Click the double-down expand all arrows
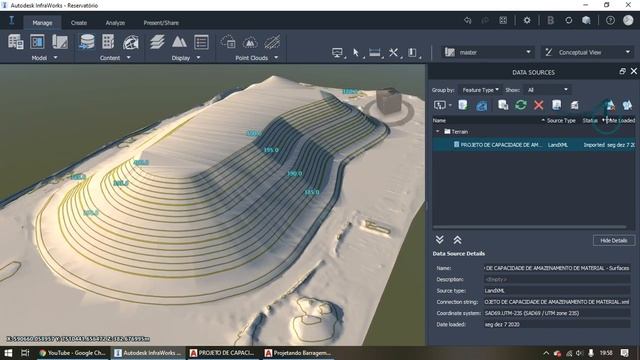640x360 pixels. click(440, 240)
